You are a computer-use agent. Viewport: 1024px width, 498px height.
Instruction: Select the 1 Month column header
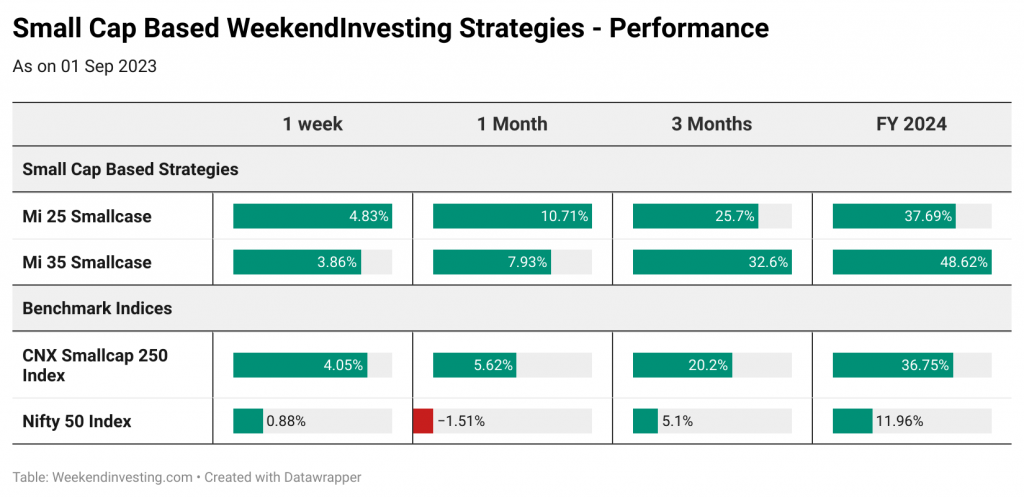coord(512,124)
